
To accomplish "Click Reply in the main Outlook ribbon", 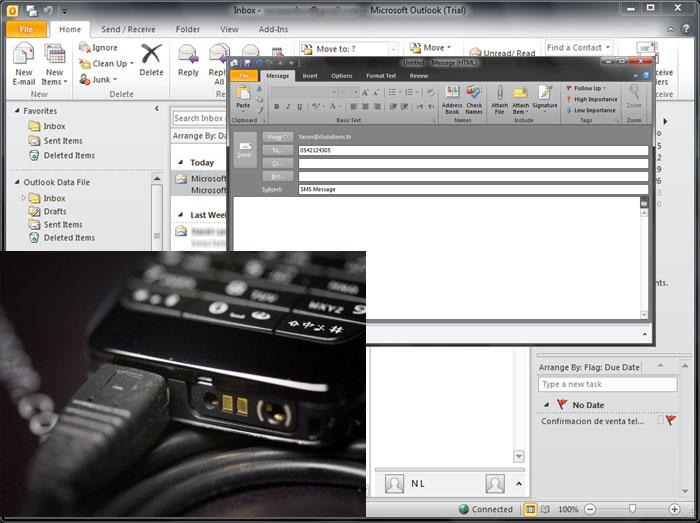I will 188,61.
